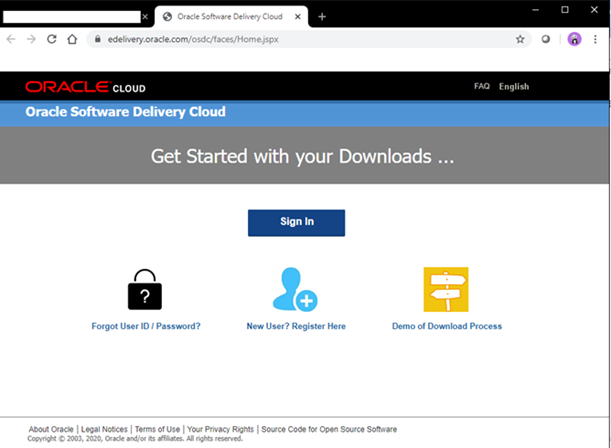Open Forgot User ID / Password link
This screenshot has width=611, height=448.
pos(146,326)
